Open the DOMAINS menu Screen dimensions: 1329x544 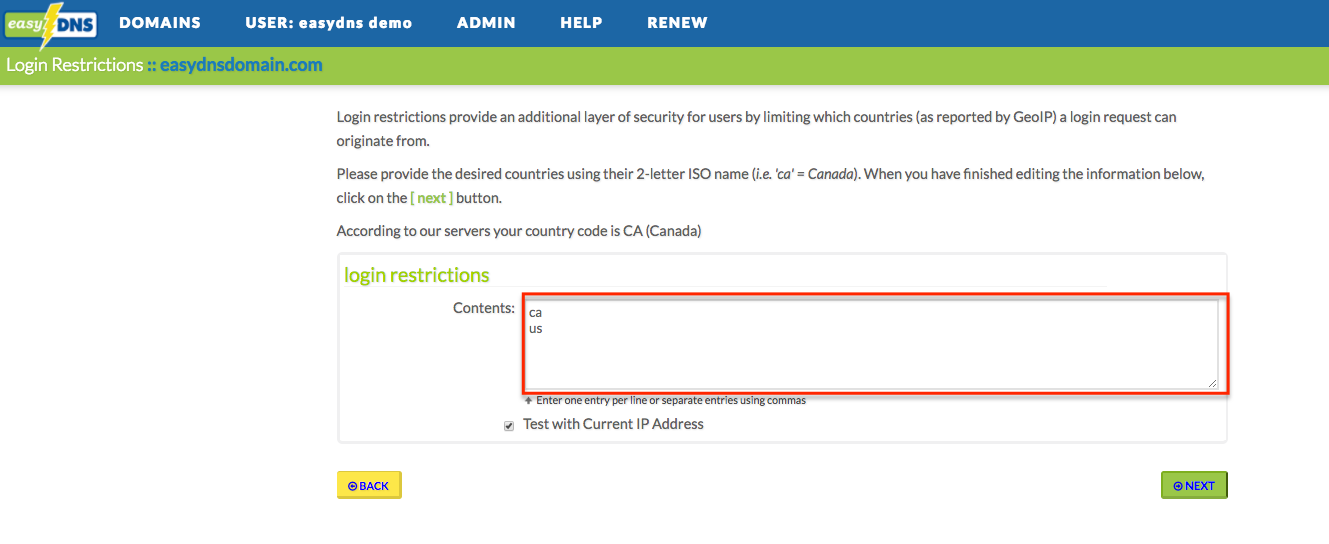pyautogui.click(x=160, y=23)
